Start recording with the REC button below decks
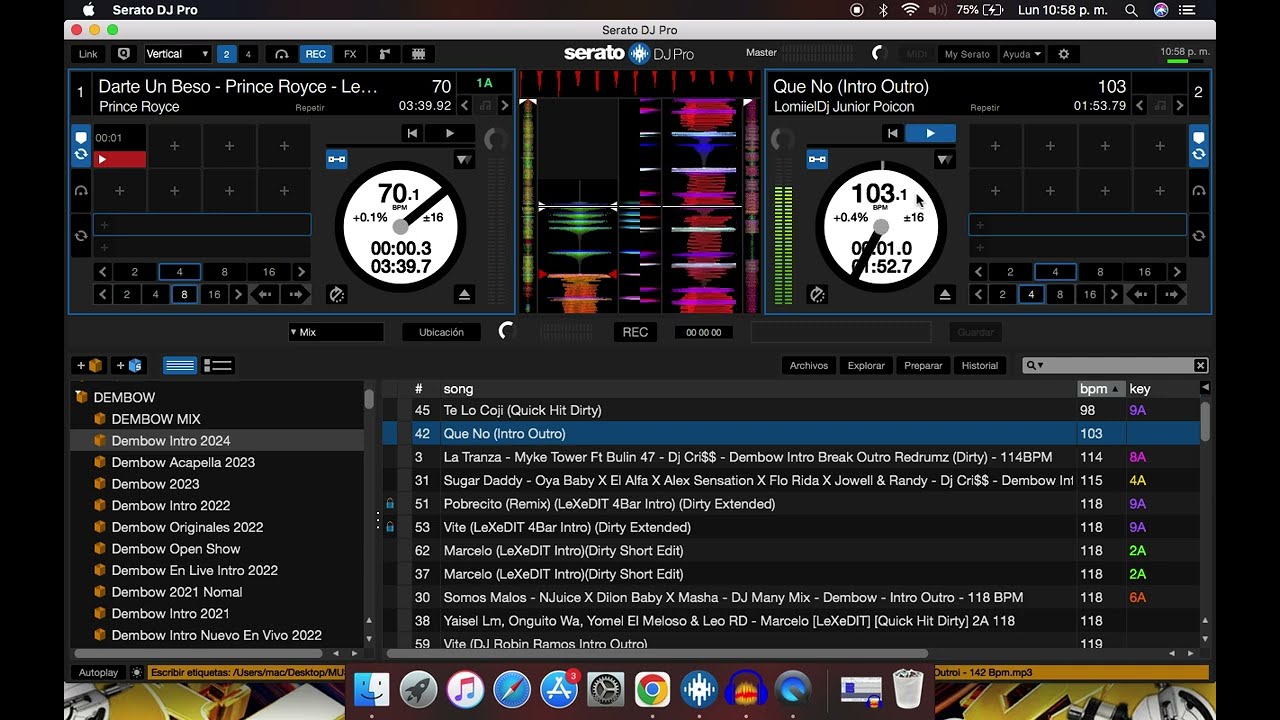The image size is (1280, 720). (636, 332)
